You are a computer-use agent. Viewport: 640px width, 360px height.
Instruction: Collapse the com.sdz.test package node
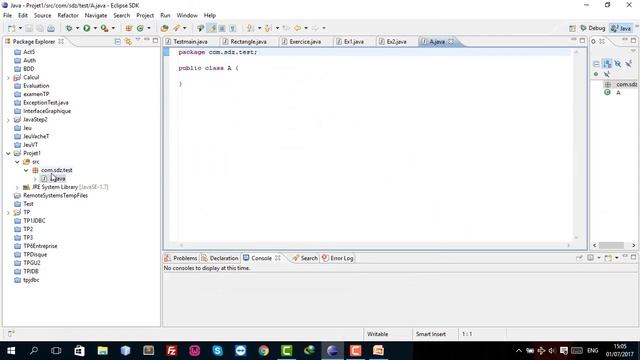coord(26,170)
